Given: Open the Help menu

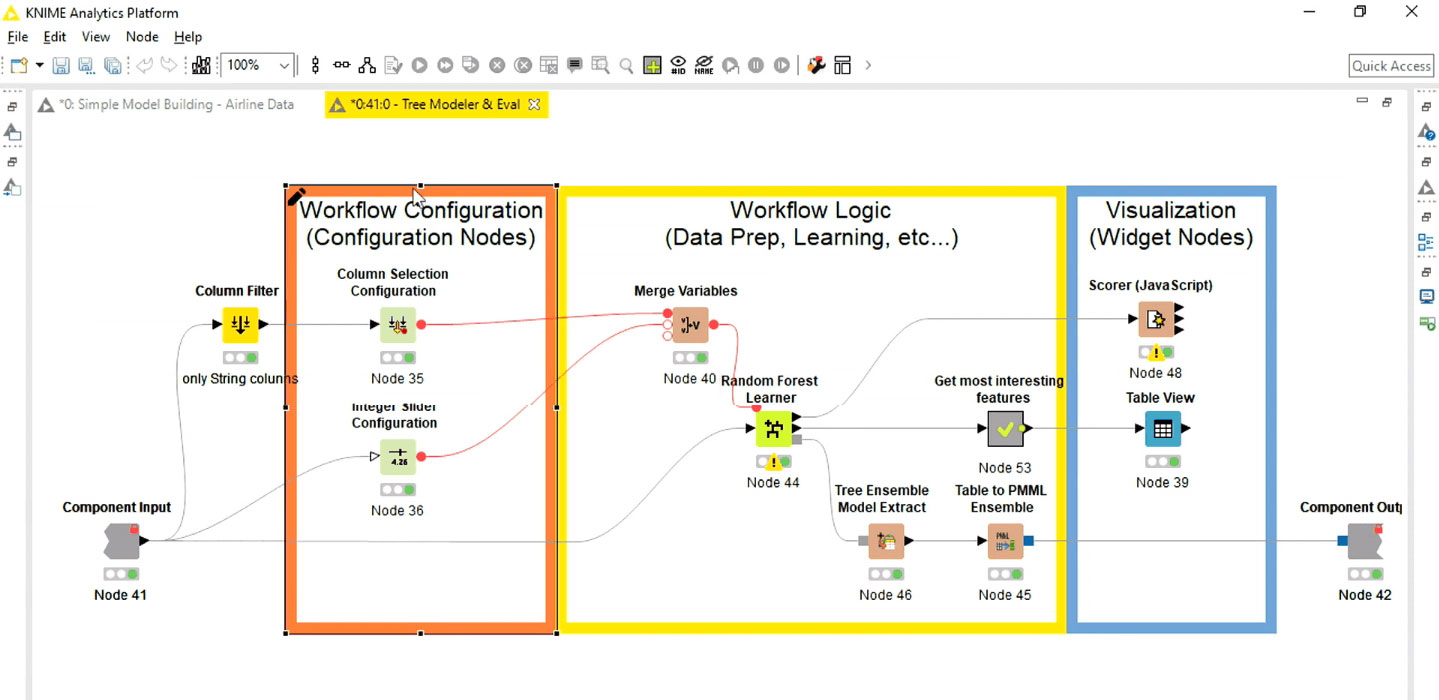Looking at the screenshot, I should (188, 37).
